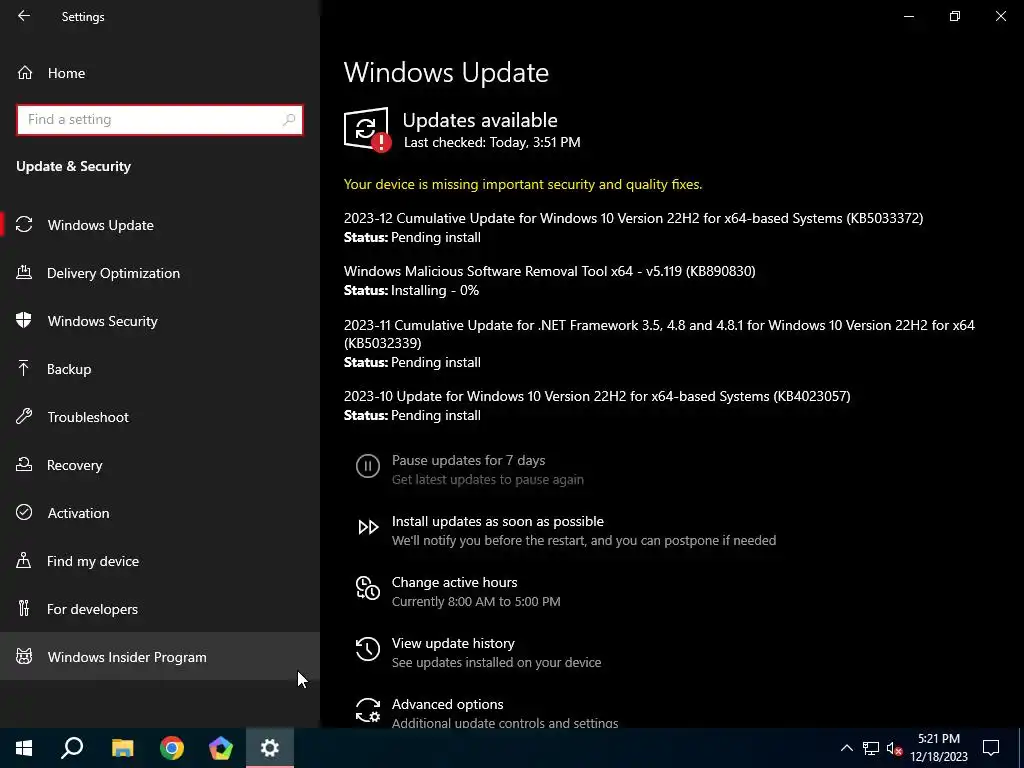Click the missing security fixes warning text
This screenshot has height=768, width=1024.
[x=523, y=184]
